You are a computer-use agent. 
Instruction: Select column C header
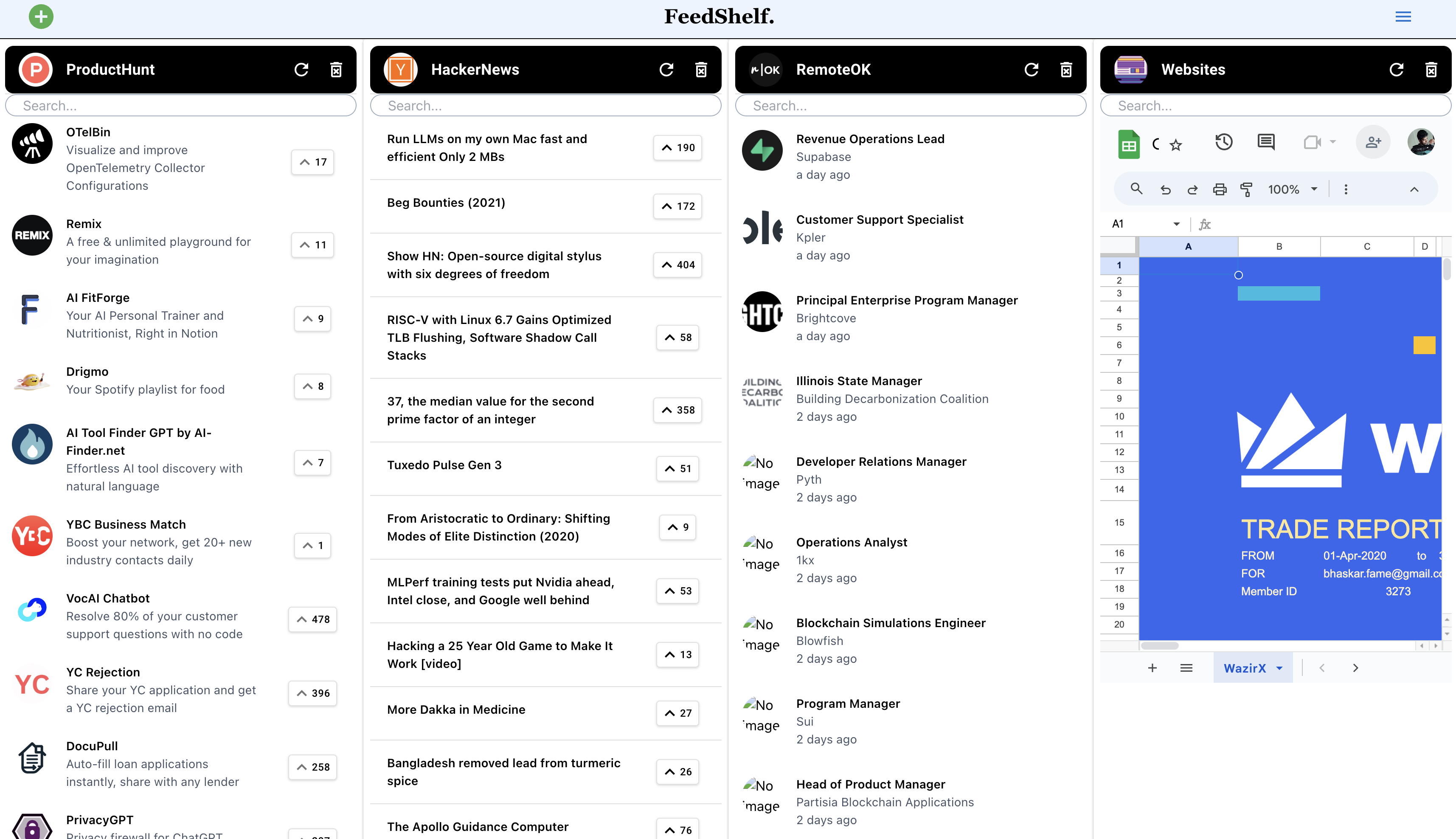click(x=1367, y=247)
